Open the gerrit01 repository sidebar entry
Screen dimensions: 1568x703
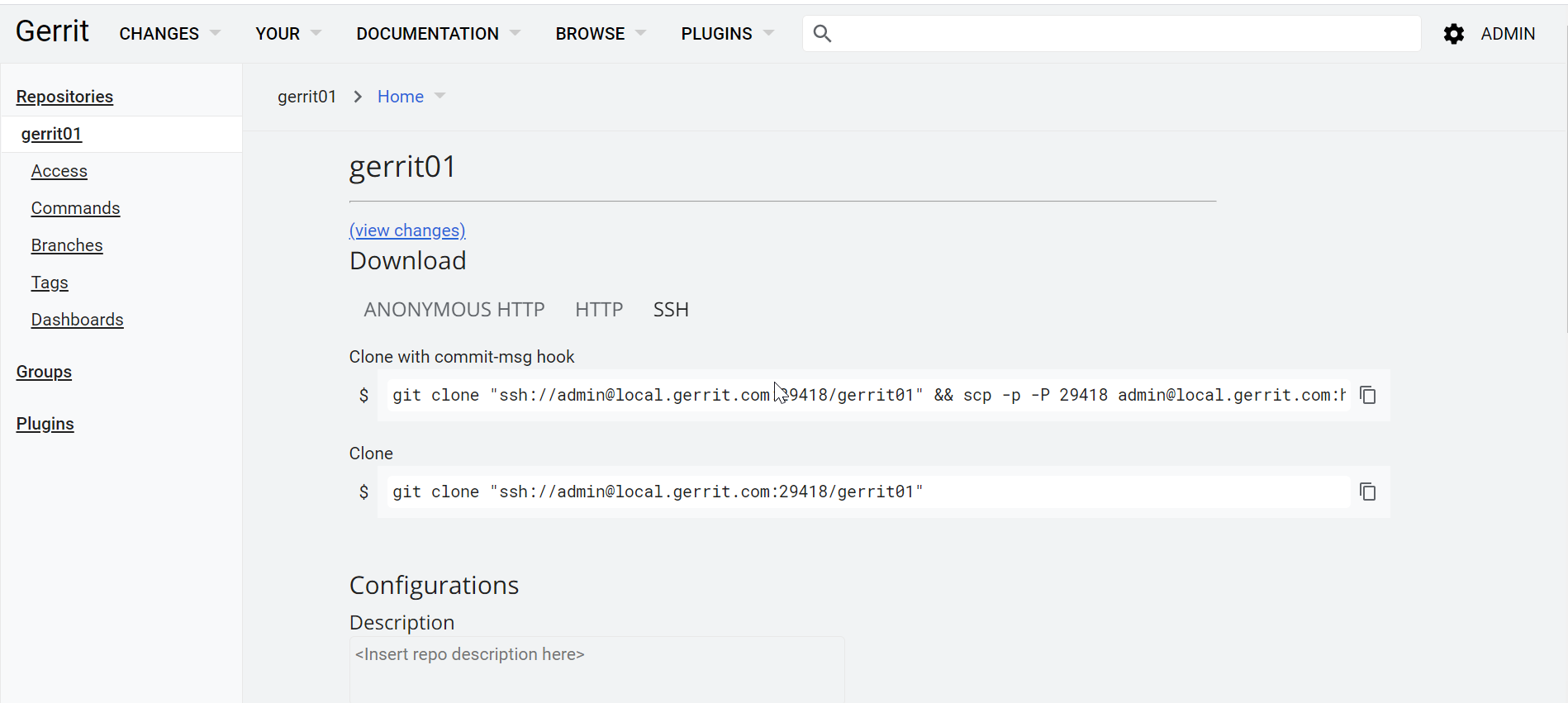[x=51, y=134]
